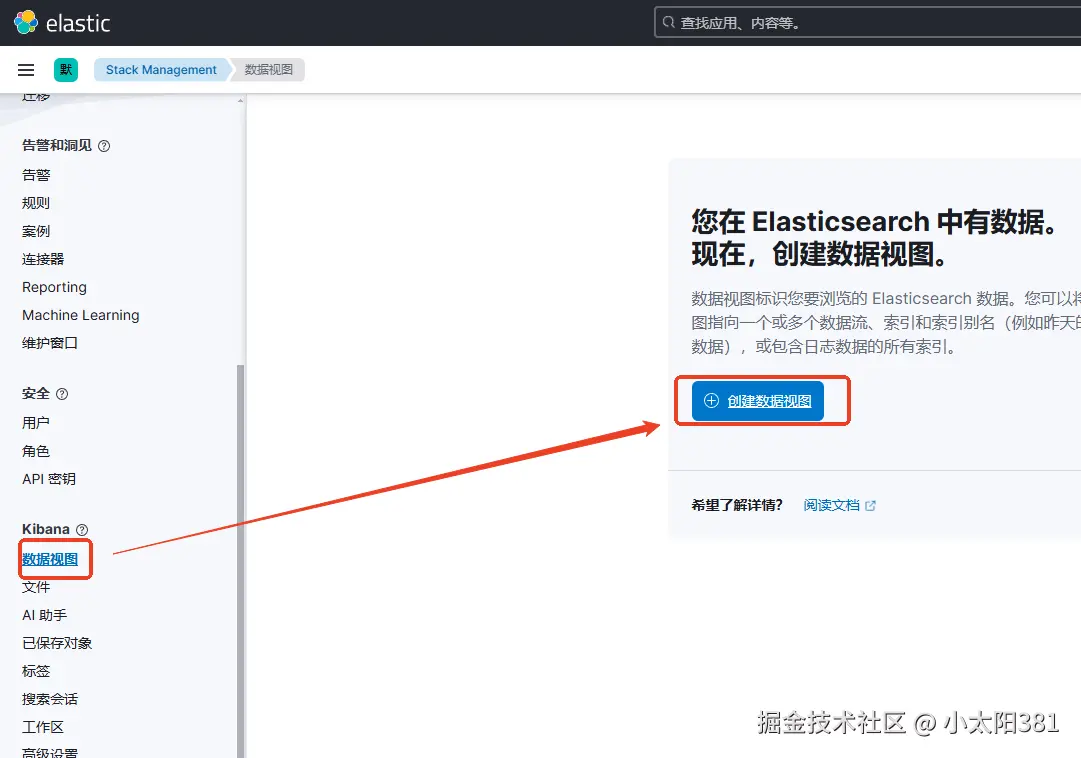Select 数据视图 under Kibana
Viewport: 1081px width, 758px height.
(50, 559)
